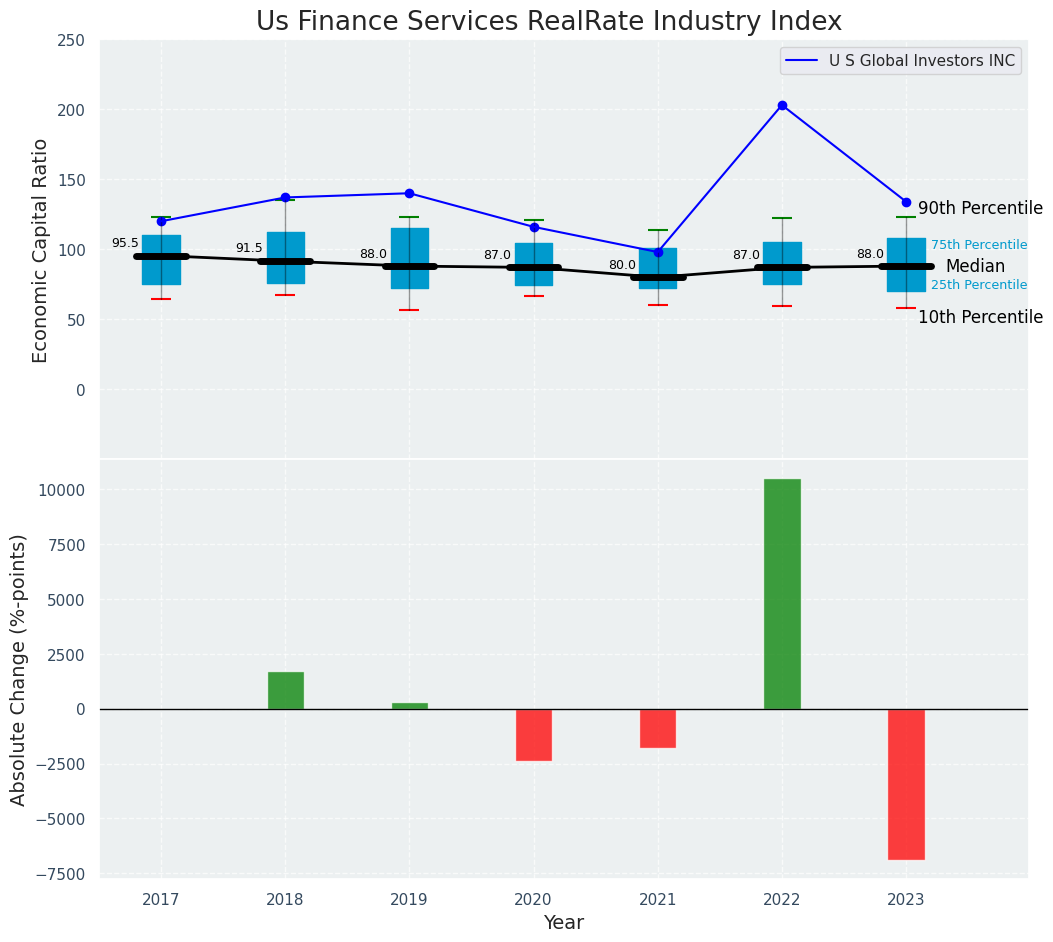The height and width of the screenshot is (942, 1053).
Task: Click the 75th Percentile label
Action: pyautogui.click(x=978, y=245)
